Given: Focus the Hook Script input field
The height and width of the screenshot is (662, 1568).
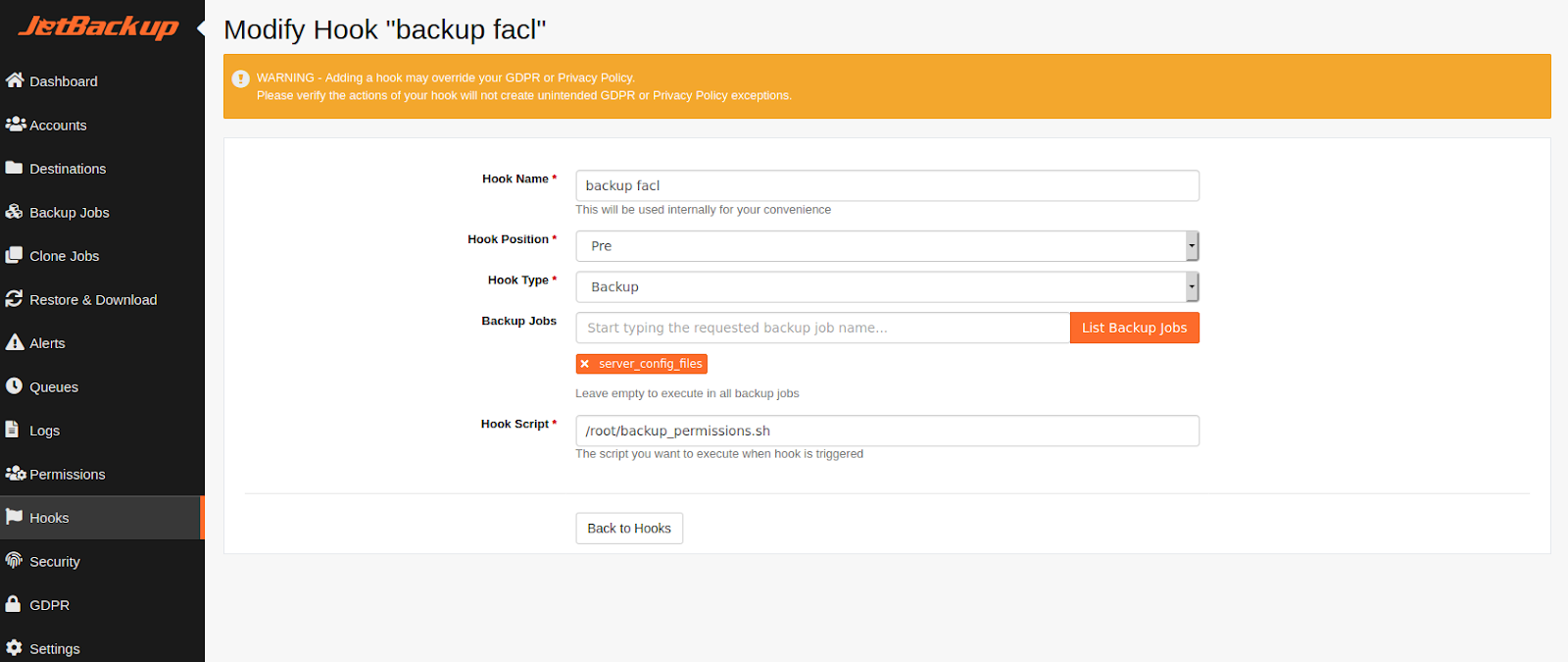Looking at the screenshot, I should (887, 431).
